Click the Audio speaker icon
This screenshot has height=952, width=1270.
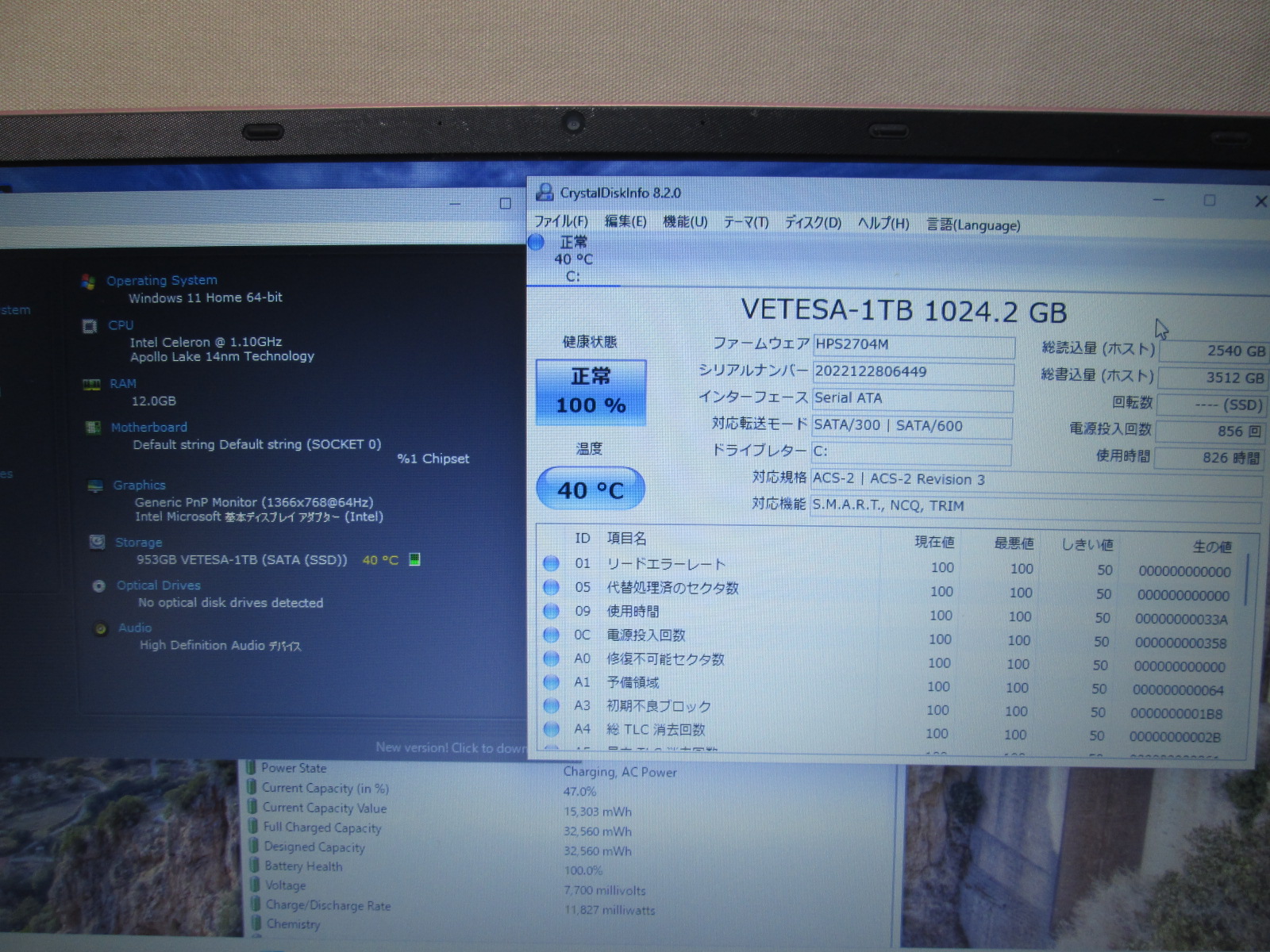(101, 628)
